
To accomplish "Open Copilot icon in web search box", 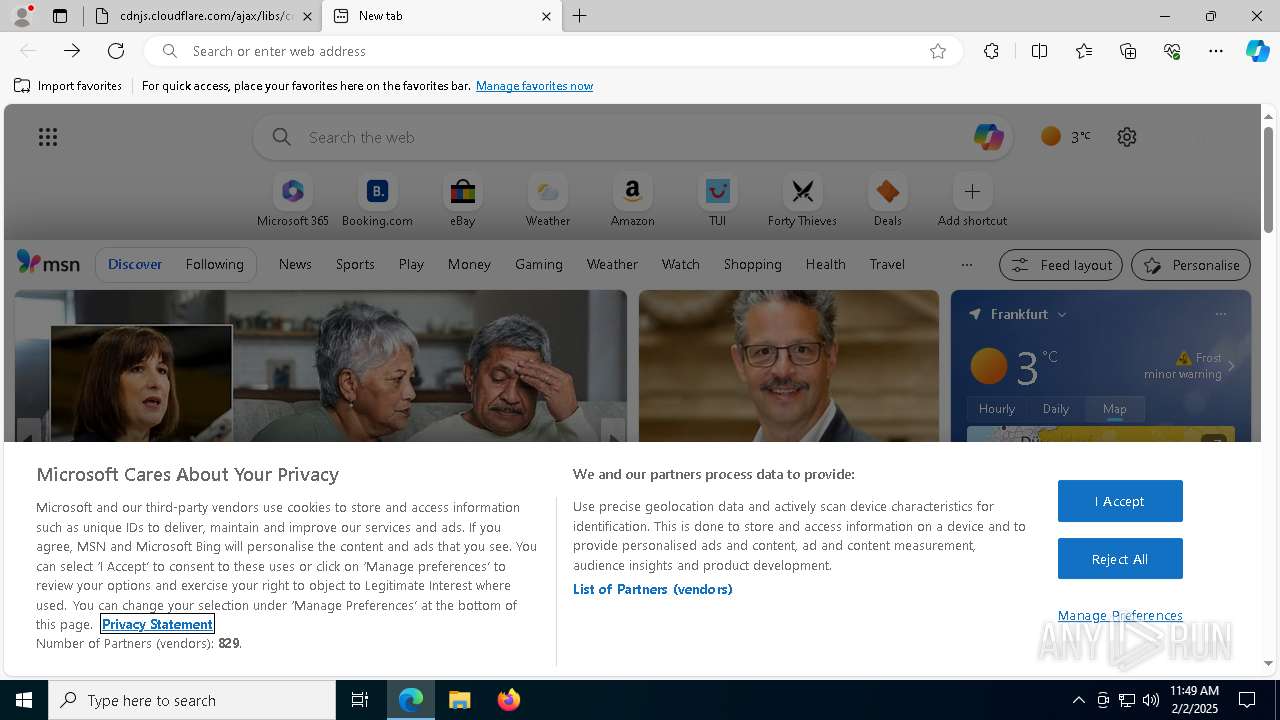I will (x=988, y=137).
